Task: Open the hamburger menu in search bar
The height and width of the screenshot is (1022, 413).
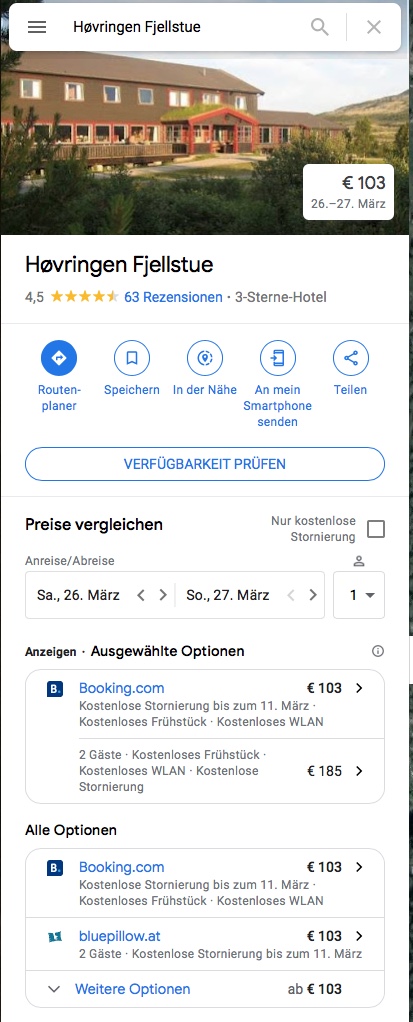Action: pyautogui.click(x=37, y=27)
